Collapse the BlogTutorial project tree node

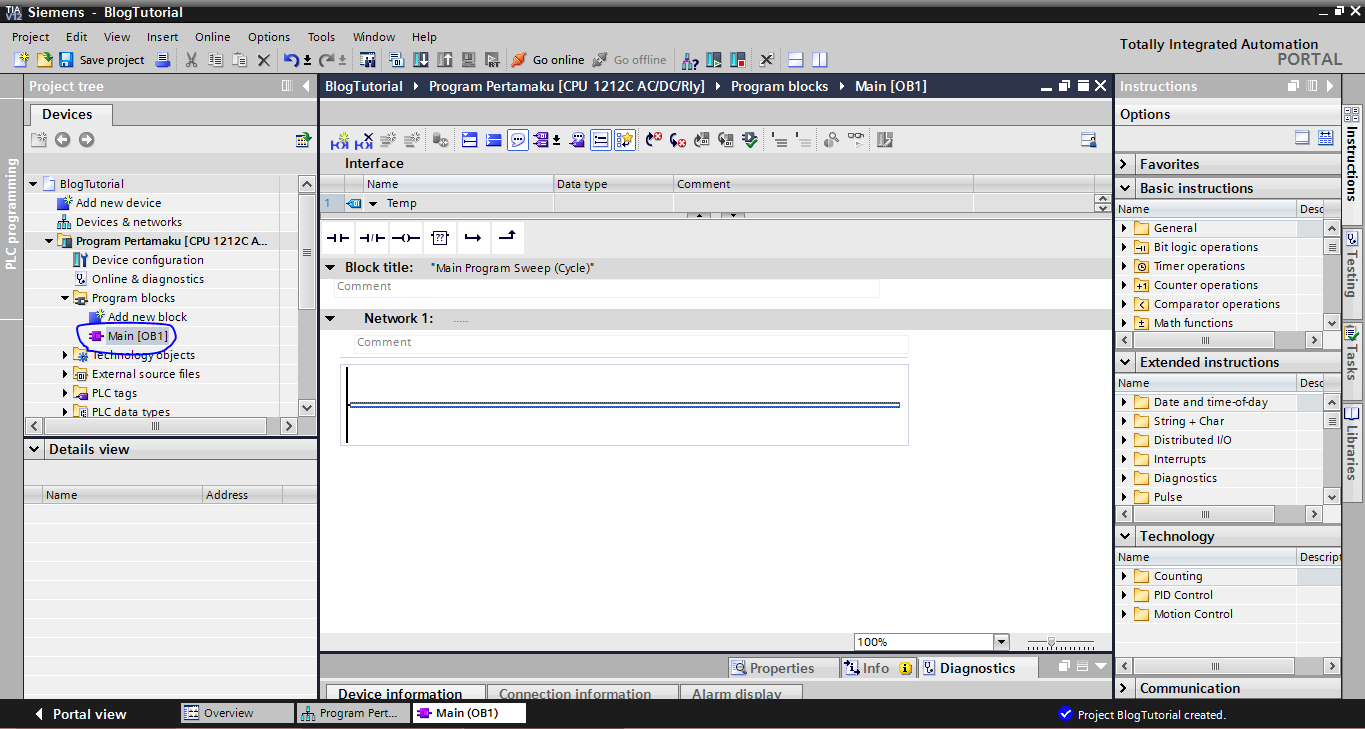(33, 184)
